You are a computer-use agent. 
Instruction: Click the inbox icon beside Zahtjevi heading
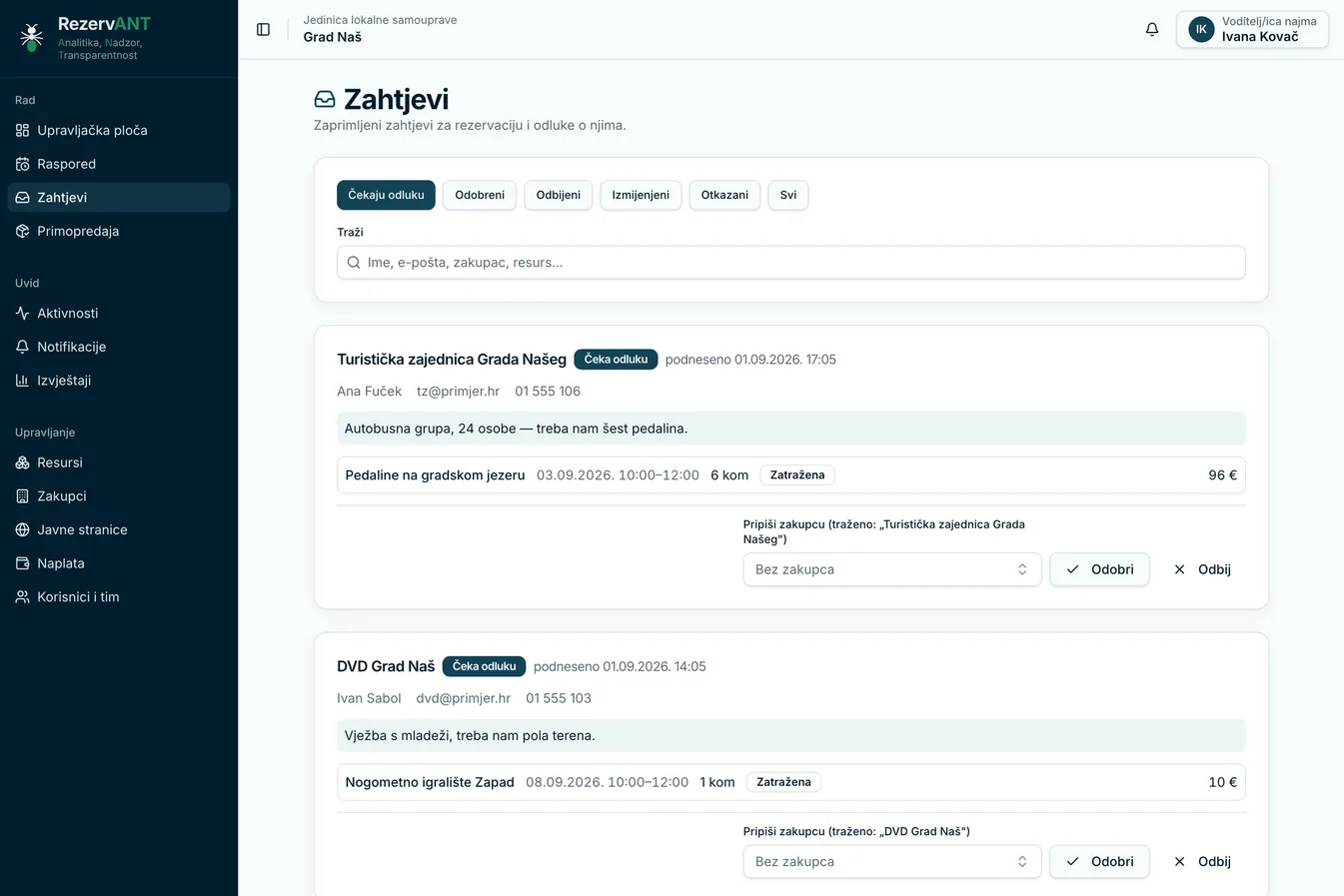[325, 99]
